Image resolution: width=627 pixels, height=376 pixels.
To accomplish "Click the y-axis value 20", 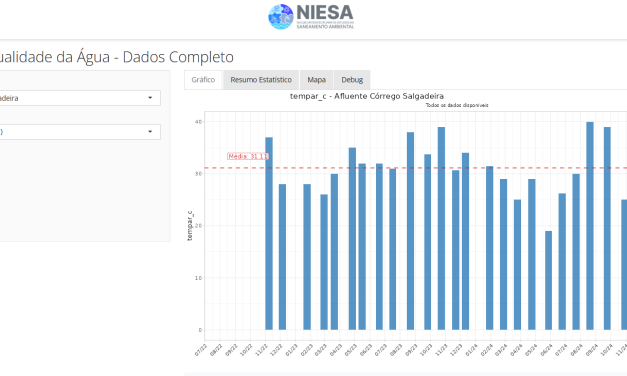I will (x=198, y=226).
